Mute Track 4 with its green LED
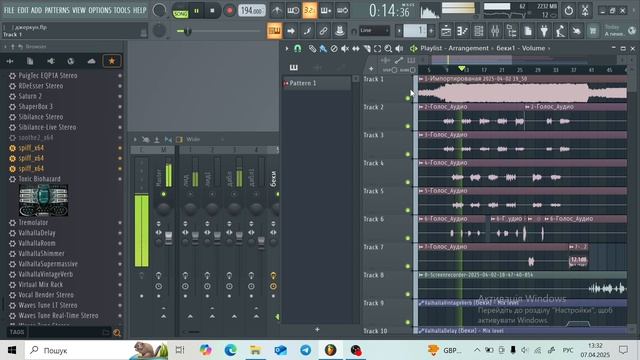Image resolution: width=640 pixels, height=360 pixels. tap(407, 182)
